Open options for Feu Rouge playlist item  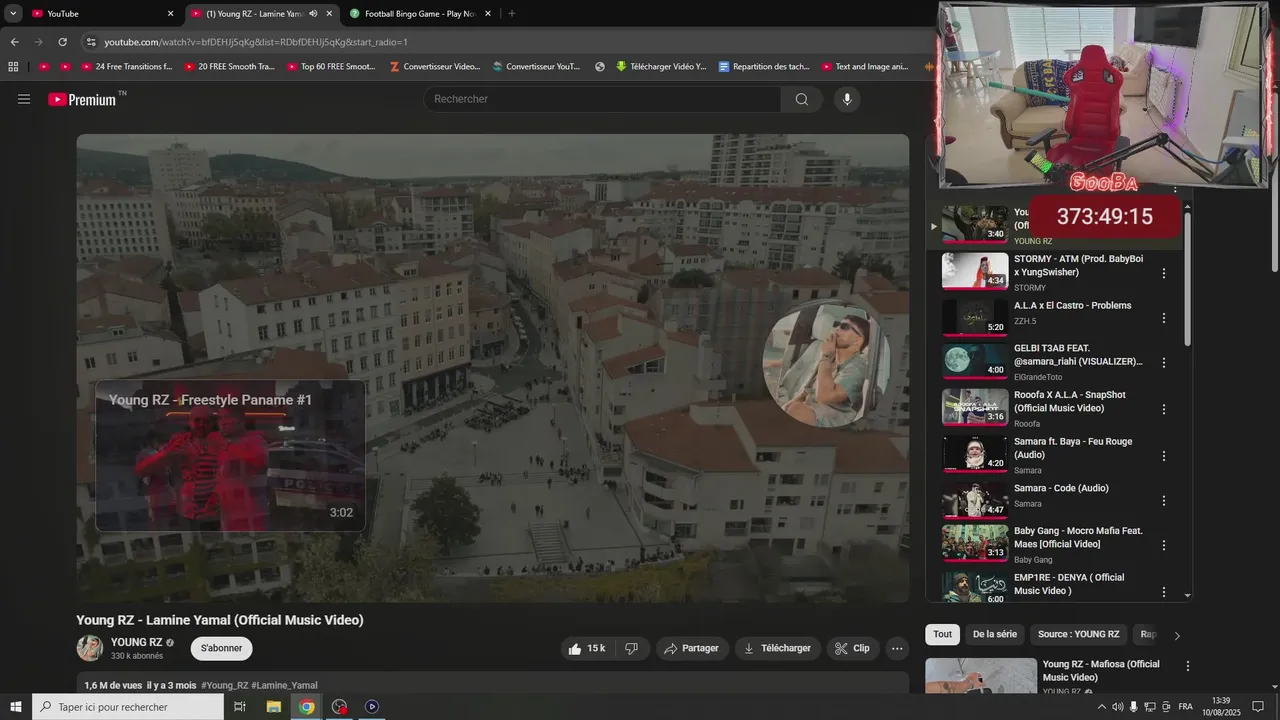(x=1163, y=455)
